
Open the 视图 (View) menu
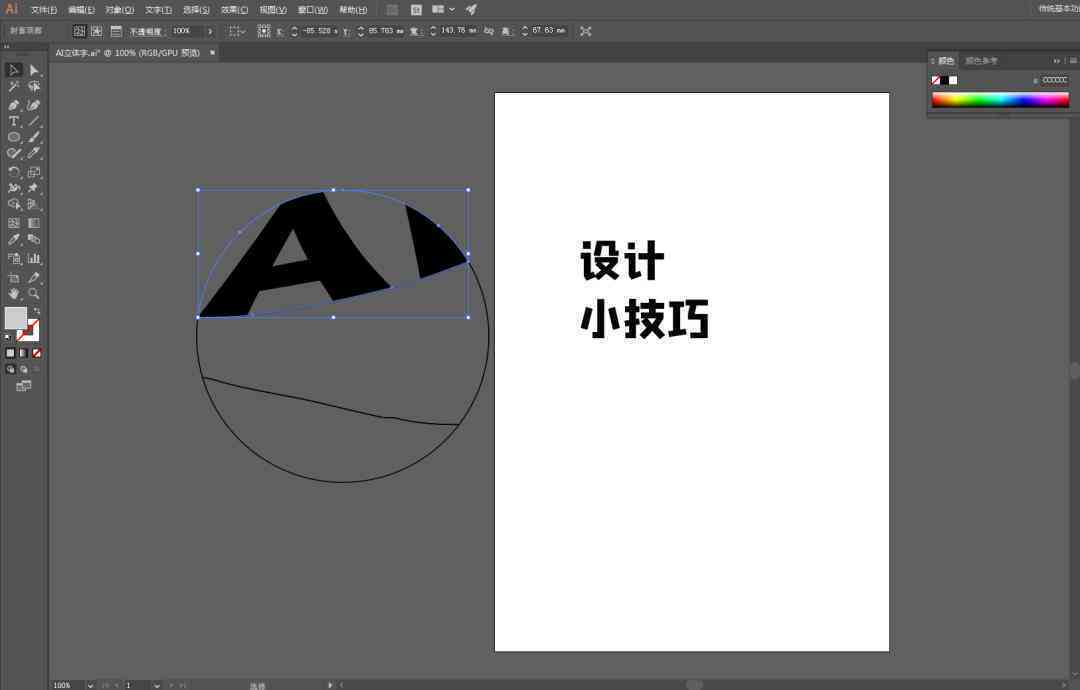tap(273, 10)
